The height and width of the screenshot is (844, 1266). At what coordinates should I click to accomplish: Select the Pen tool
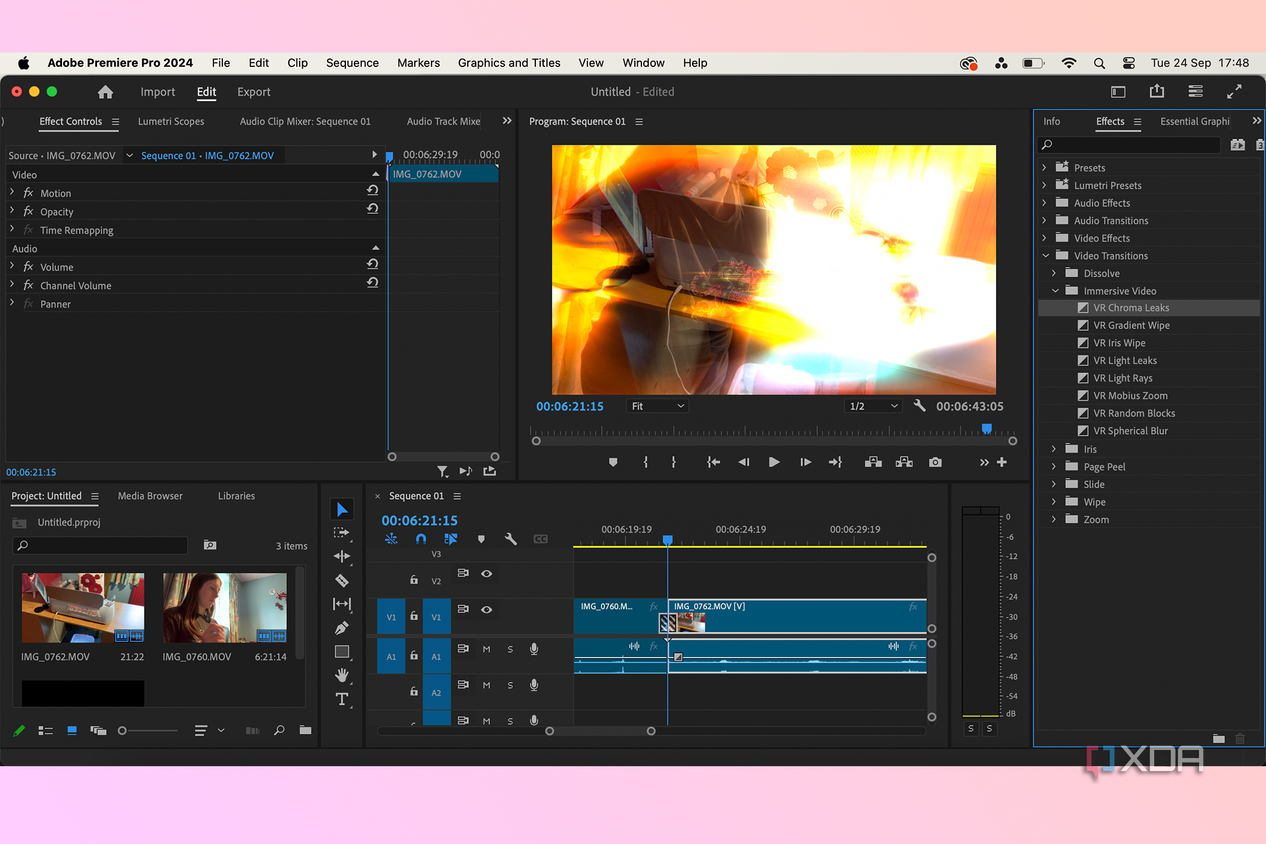342,628
